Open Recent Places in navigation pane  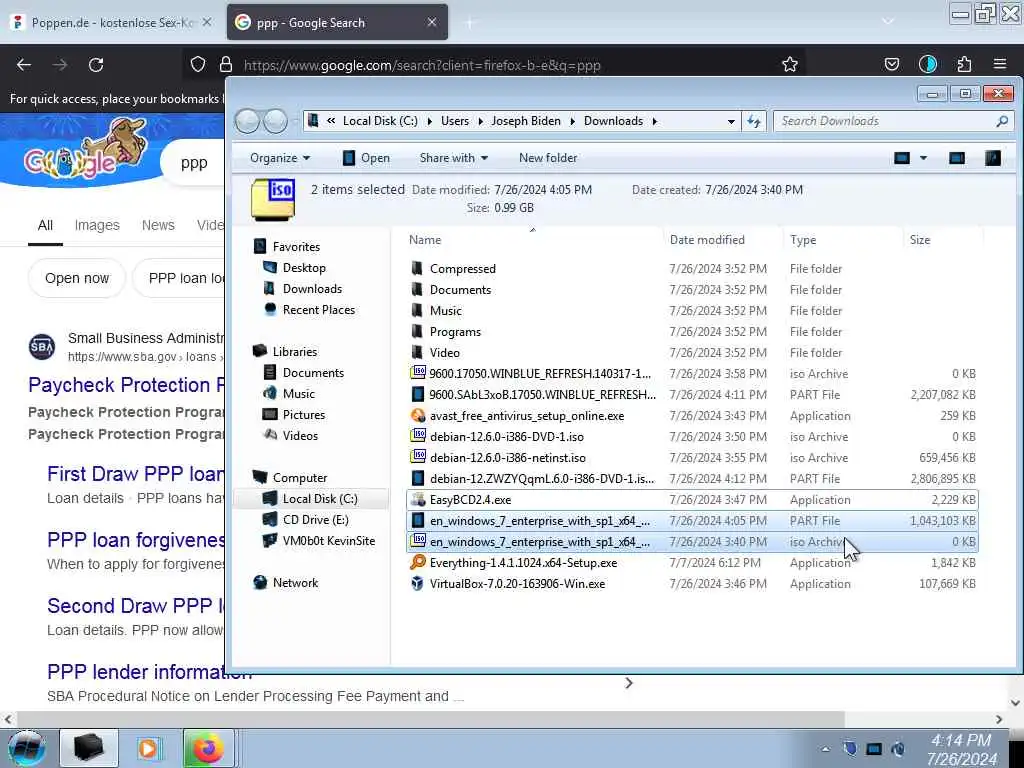pos(319,310)
